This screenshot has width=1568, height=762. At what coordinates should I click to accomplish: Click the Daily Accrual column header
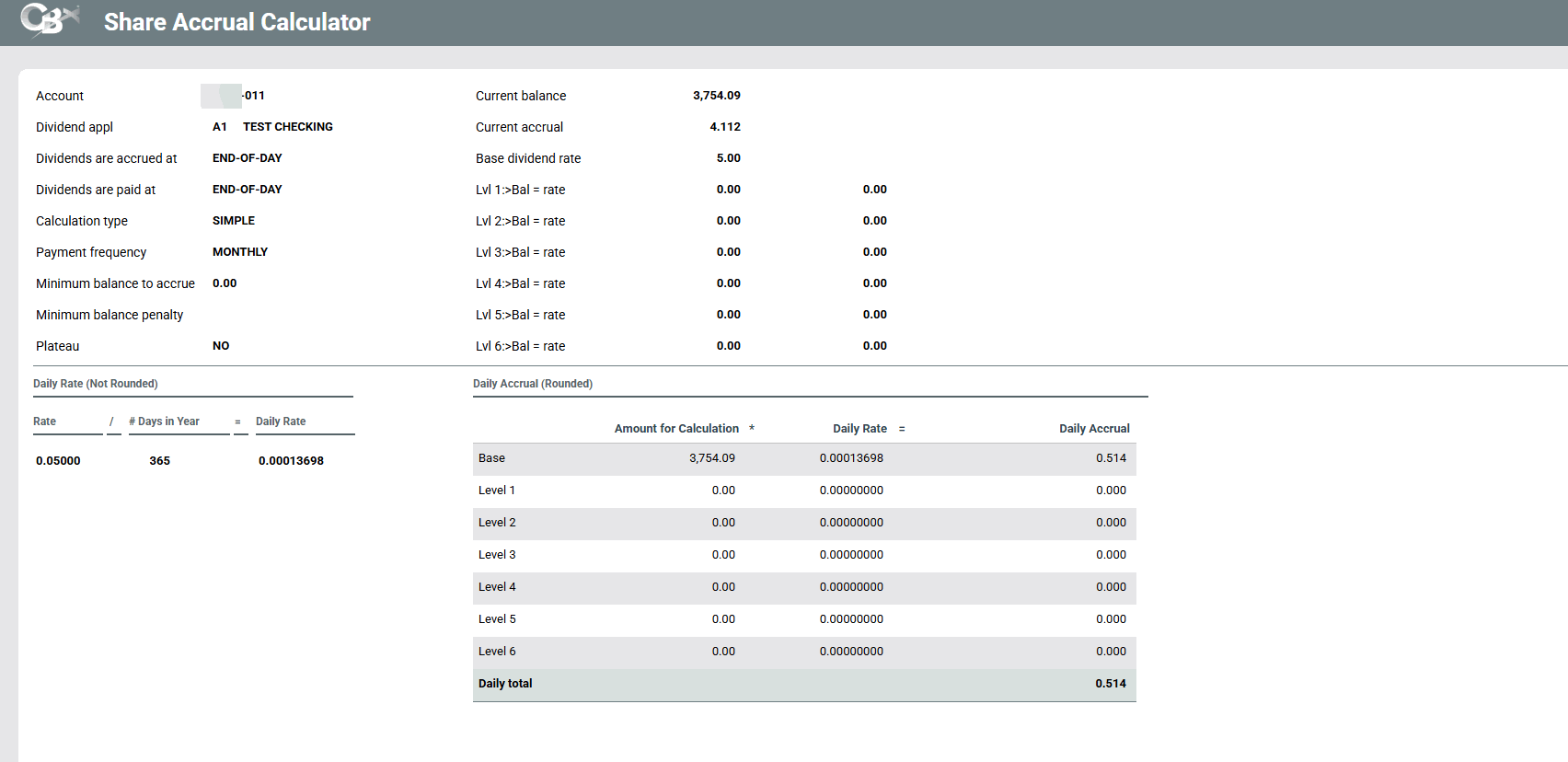(x=1094, y=429)
